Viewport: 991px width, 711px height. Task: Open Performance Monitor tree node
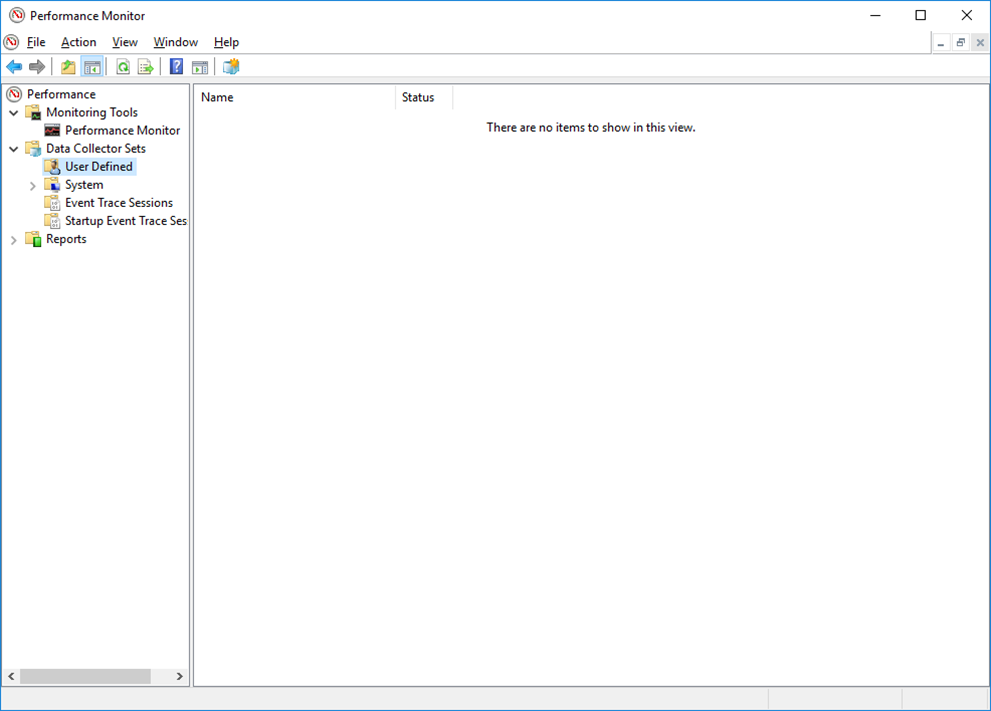tap(123, 130)
